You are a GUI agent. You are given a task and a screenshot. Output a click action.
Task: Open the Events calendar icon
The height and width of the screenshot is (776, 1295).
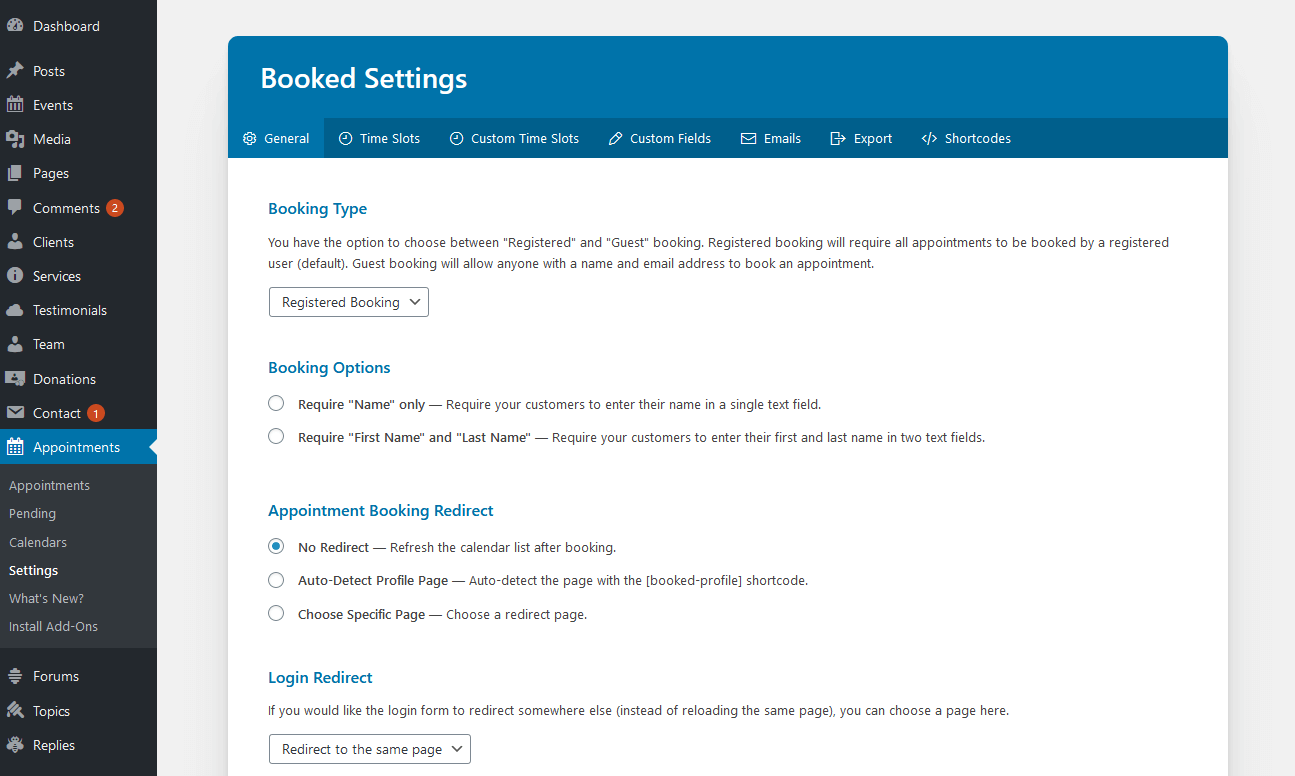pyautogui.click(x=15, y=105)
